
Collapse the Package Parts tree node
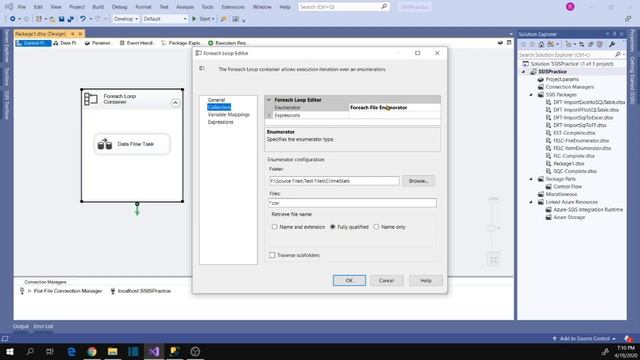[x=531, y=179]
